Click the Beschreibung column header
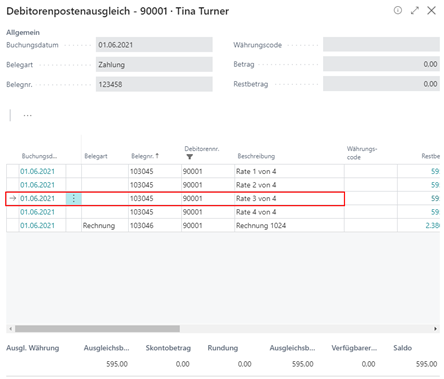 tap(256, 156)
